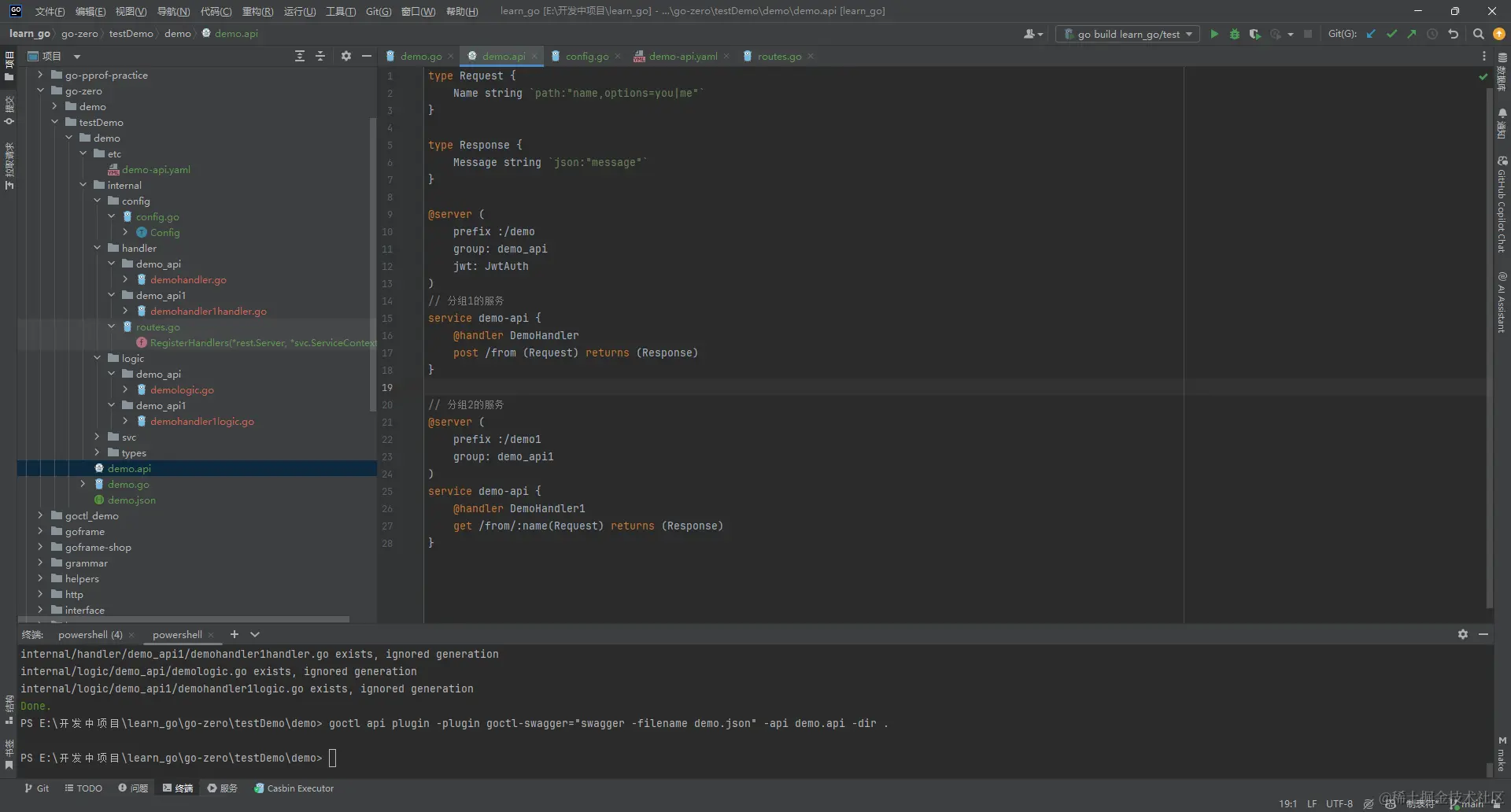
Task: Collapse the internal folder
Action: point(83,185)
